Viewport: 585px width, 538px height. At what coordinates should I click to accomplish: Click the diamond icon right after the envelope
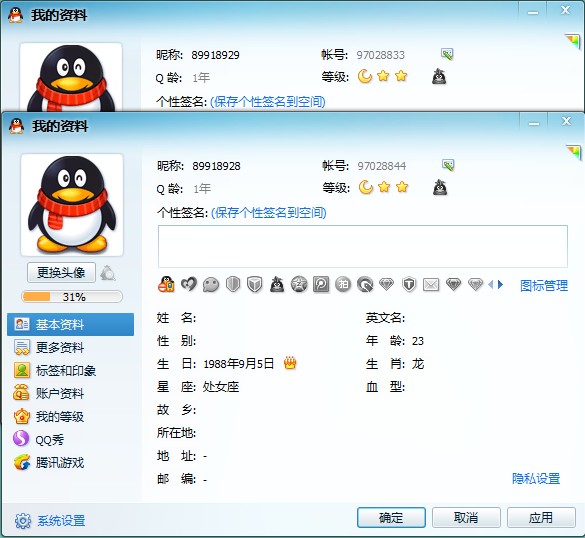tap(453, 285)
